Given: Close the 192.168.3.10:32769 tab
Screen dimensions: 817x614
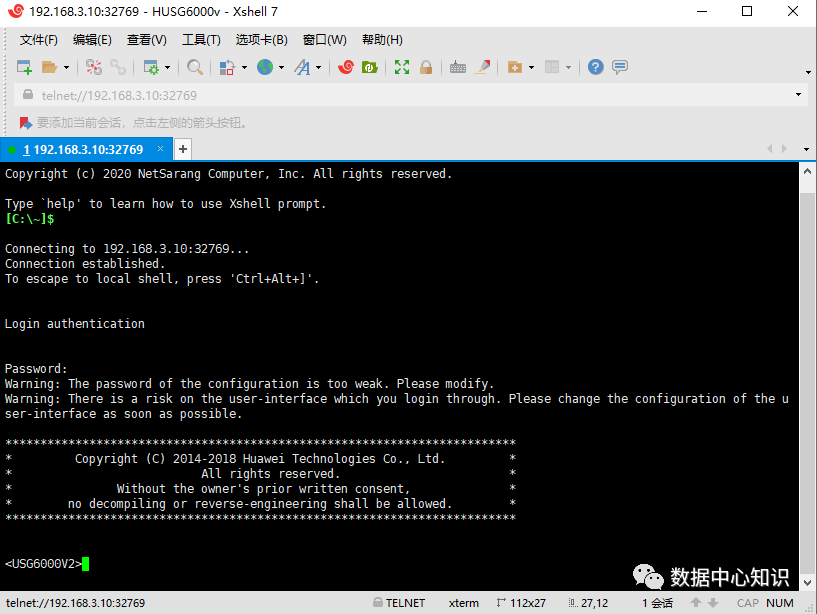Looking at the screenshot, I should click(160, 149).
